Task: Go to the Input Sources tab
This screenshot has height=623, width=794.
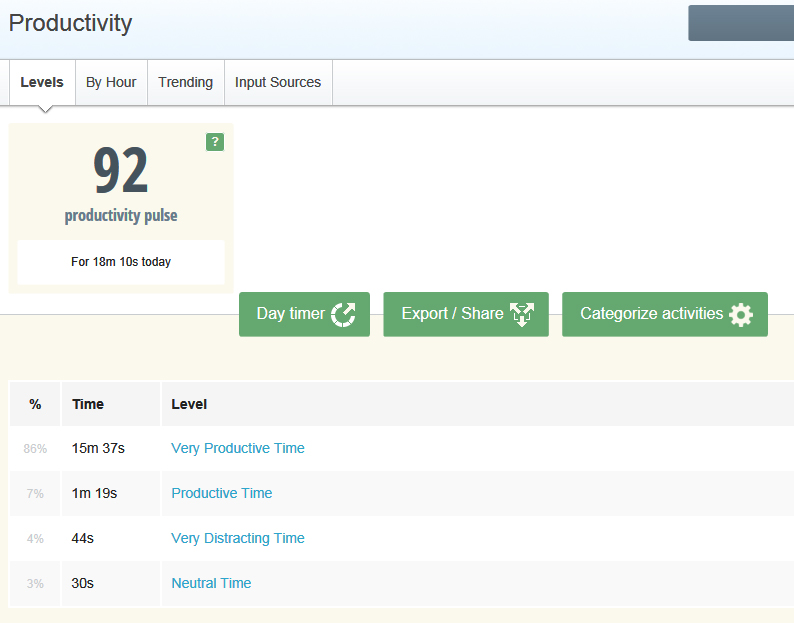Action: coord(278,82)
